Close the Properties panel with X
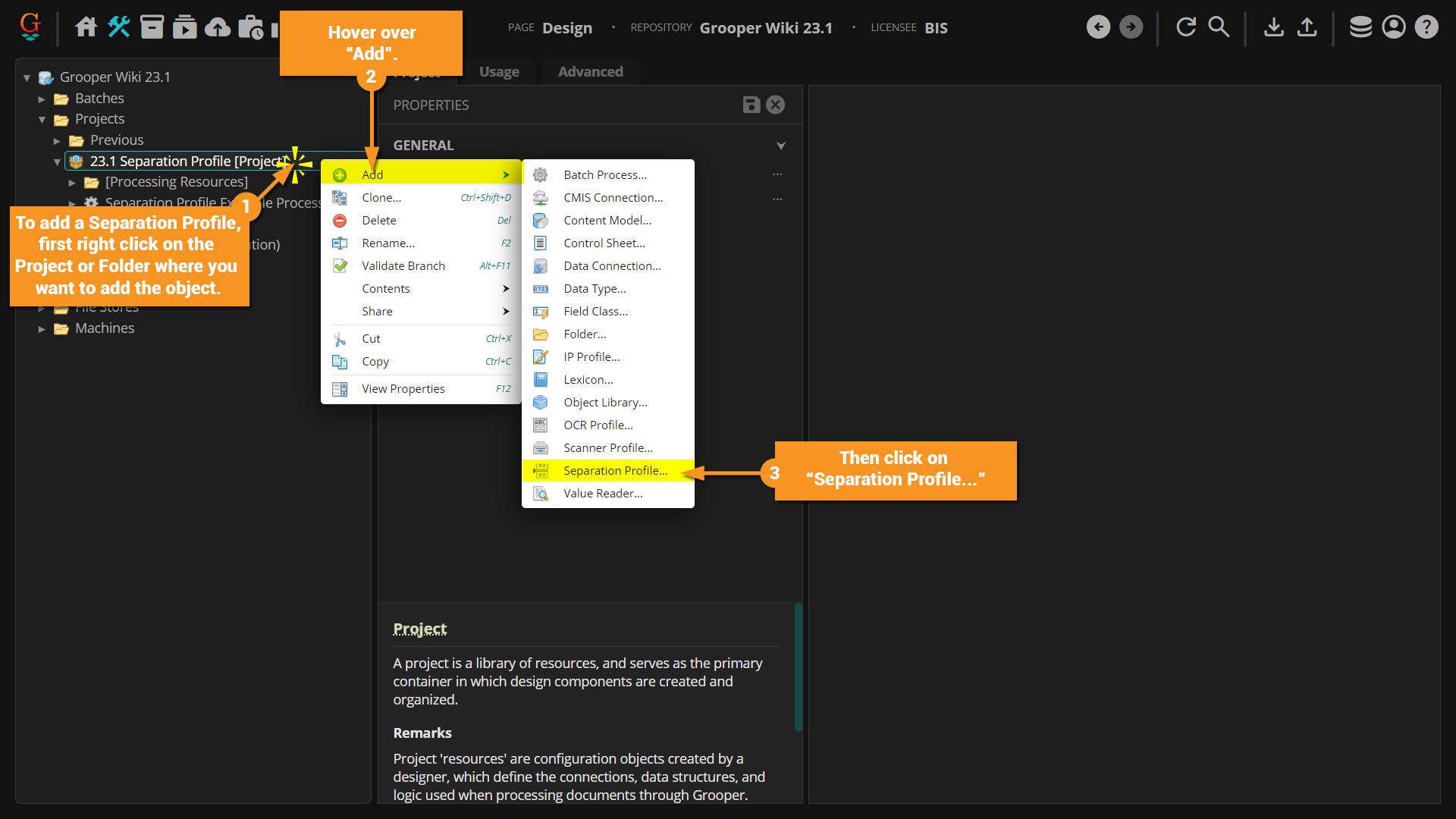The width and height of the screenshot is (1456, 819). tap(775, 105)
